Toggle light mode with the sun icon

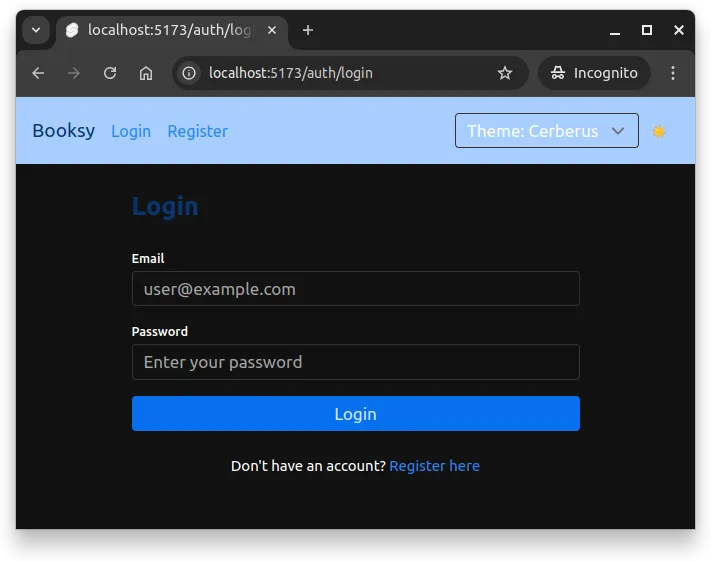659,132
